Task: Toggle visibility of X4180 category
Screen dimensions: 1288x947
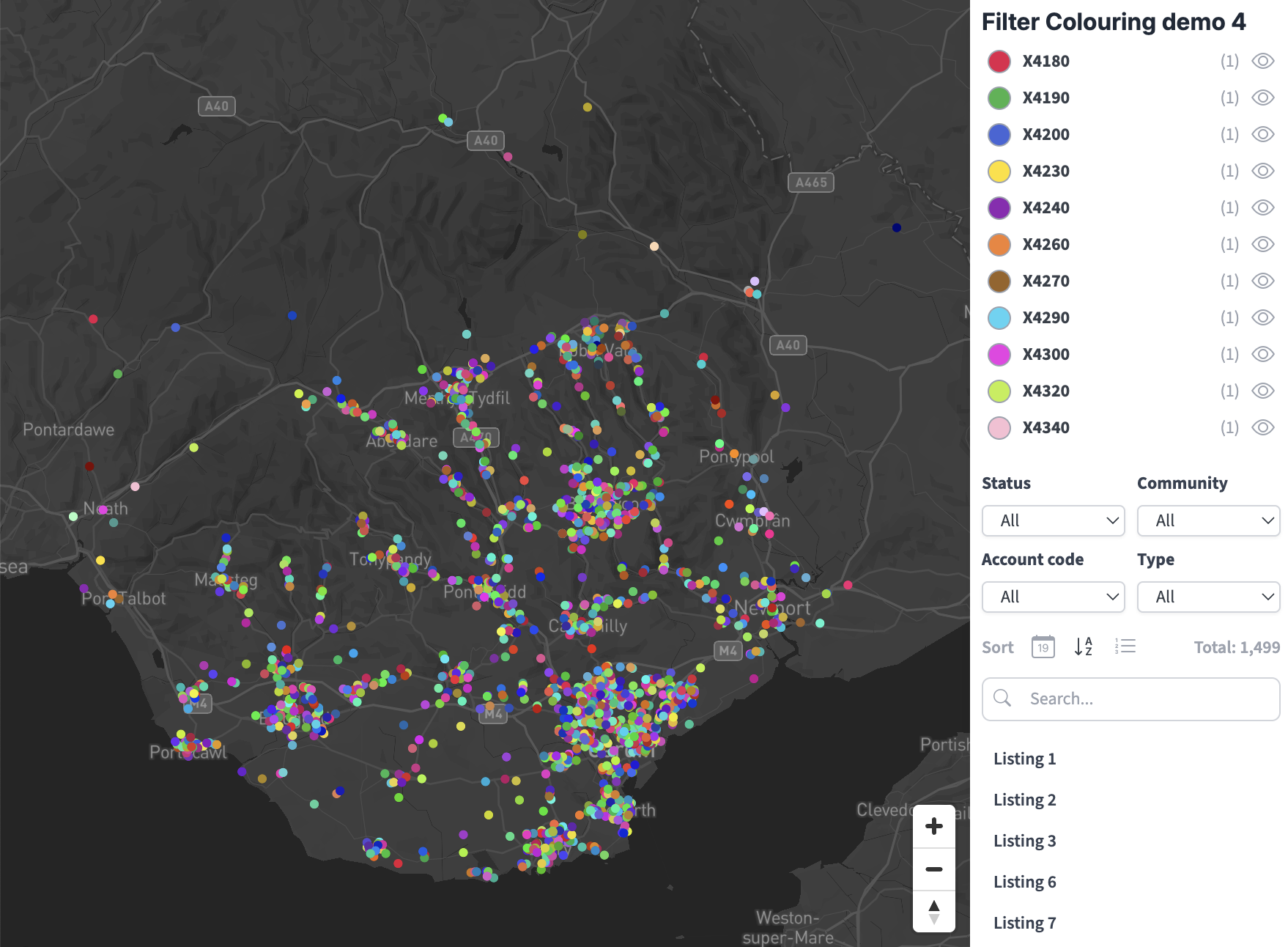Action: 1262,61
